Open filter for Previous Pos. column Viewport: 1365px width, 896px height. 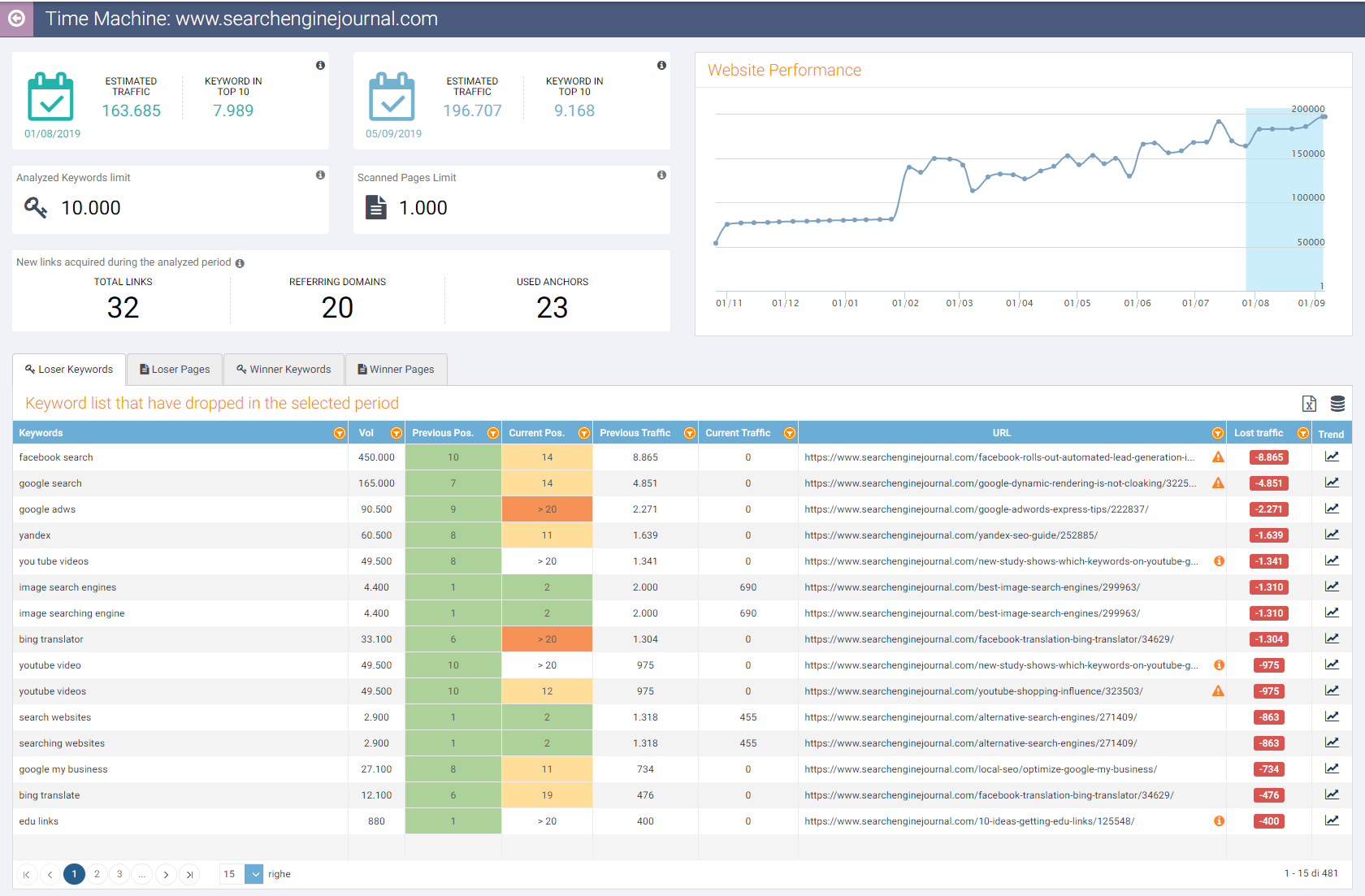[492, 433]
